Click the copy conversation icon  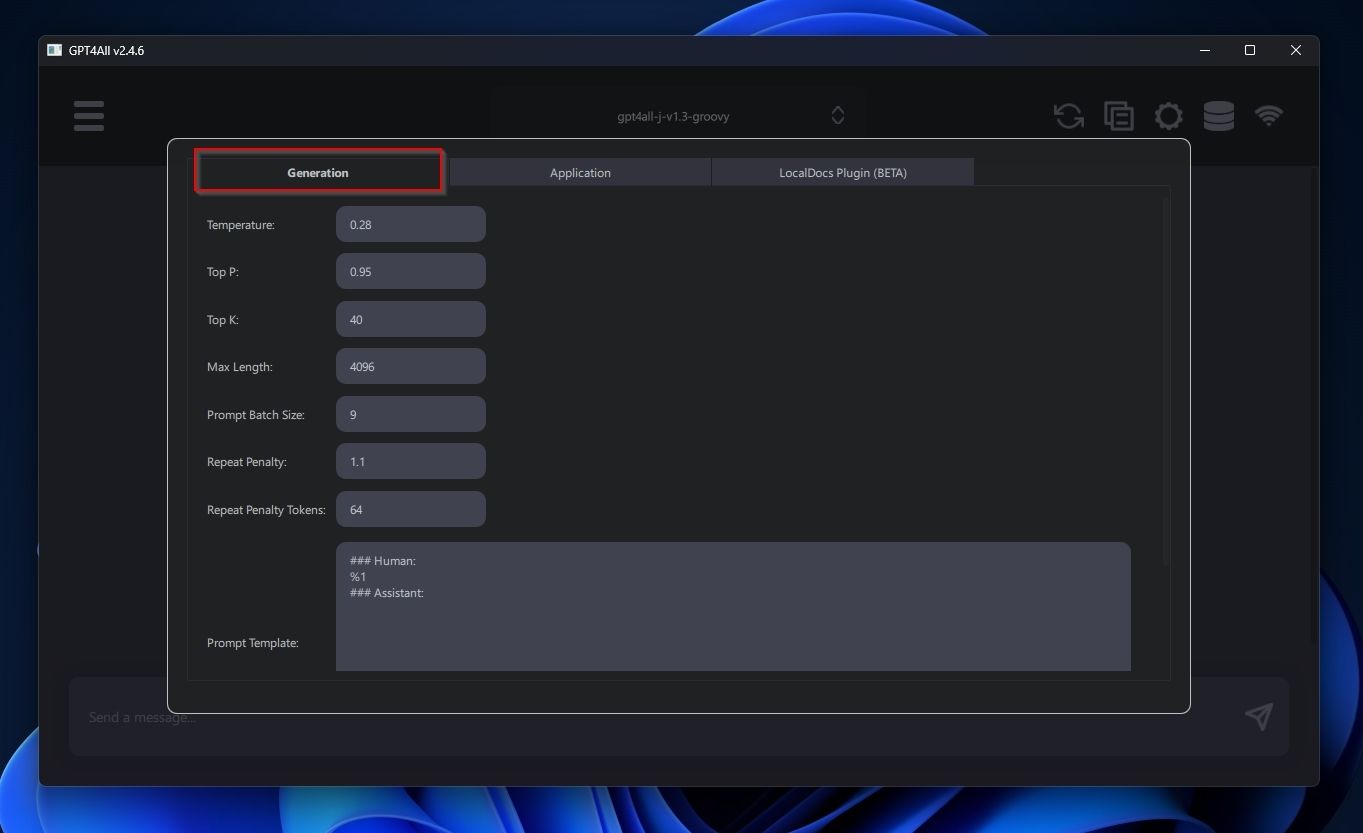[x=1118, y=116]
